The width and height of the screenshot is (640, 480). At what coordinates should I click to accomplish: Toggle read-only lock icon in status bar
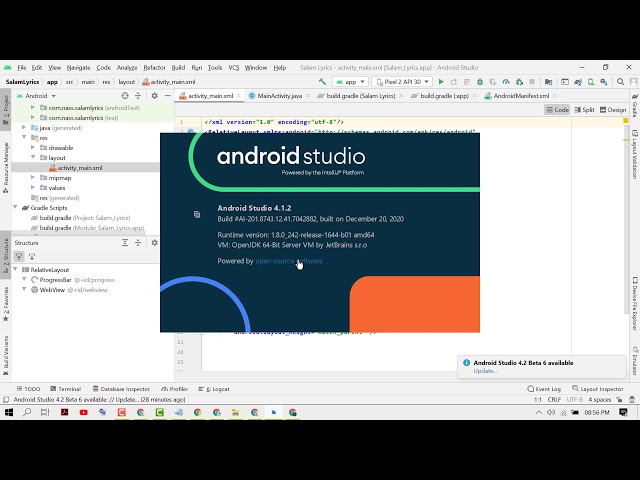click(x=619, y=400)
